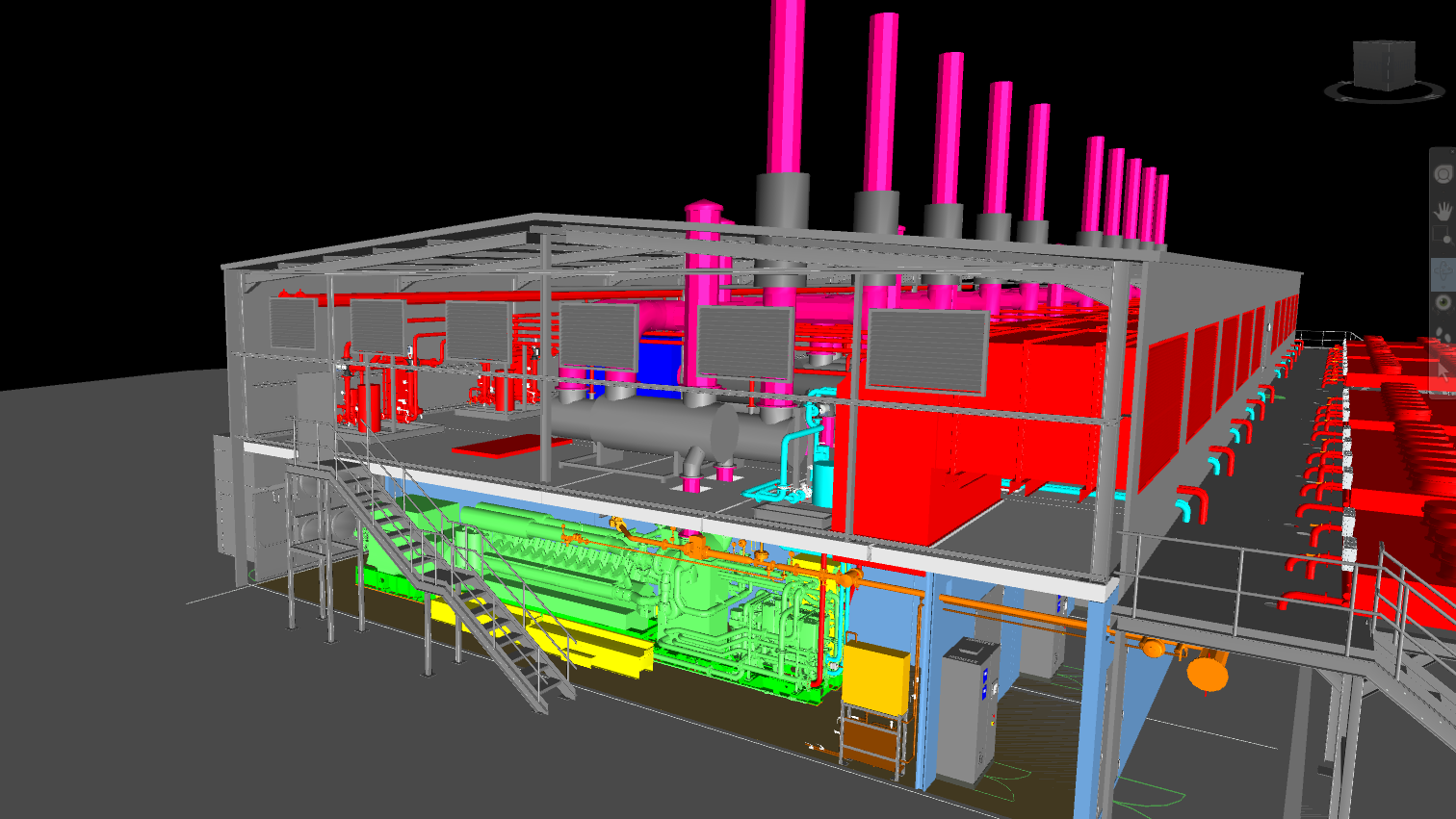Image resolution: width=1456 pixels, height=819 pixels.
Task: Click the orange round tank under the walkway
Action: 1208,671
